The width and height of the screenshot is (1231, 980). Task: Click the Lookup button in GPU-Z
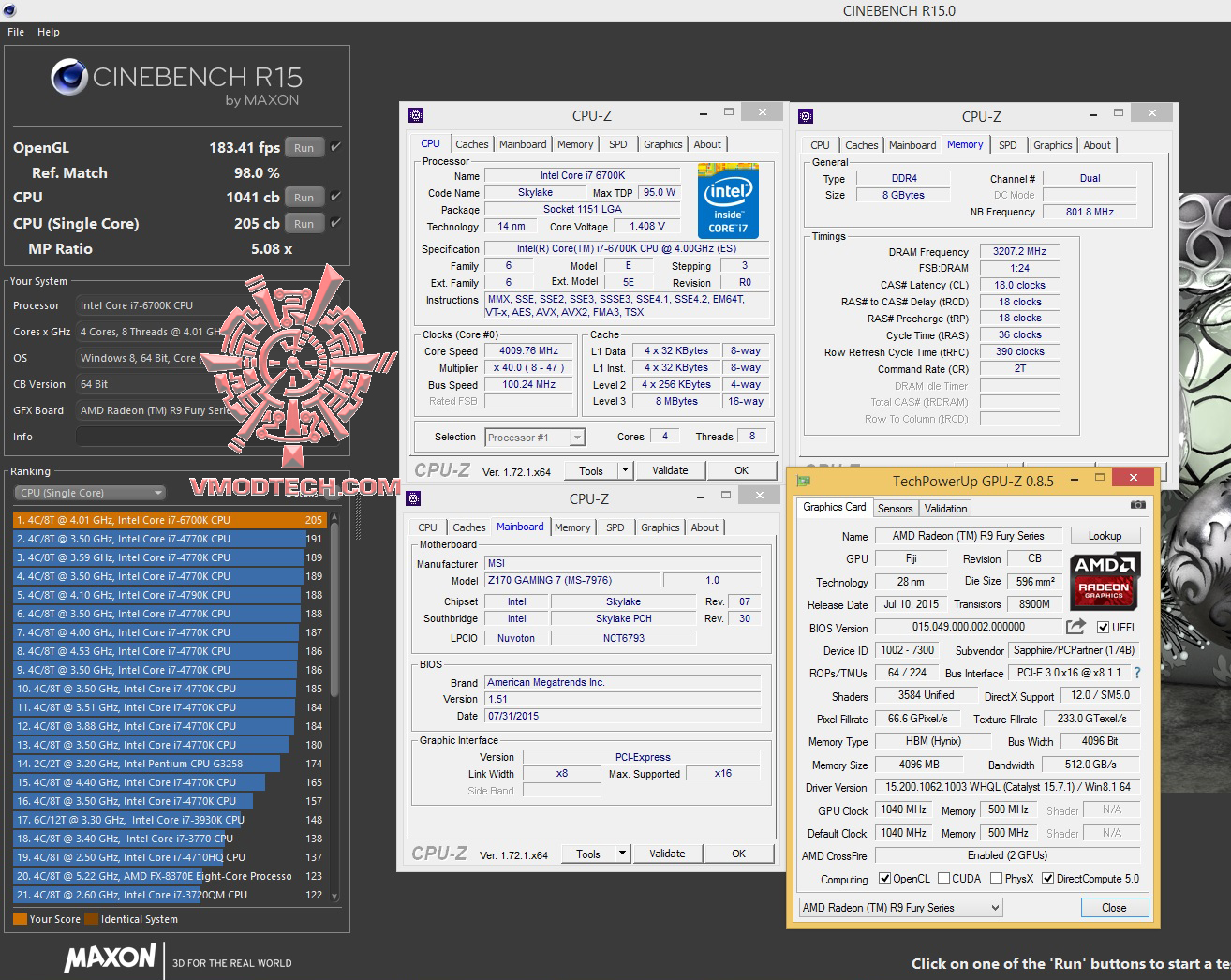(1105, 536)
